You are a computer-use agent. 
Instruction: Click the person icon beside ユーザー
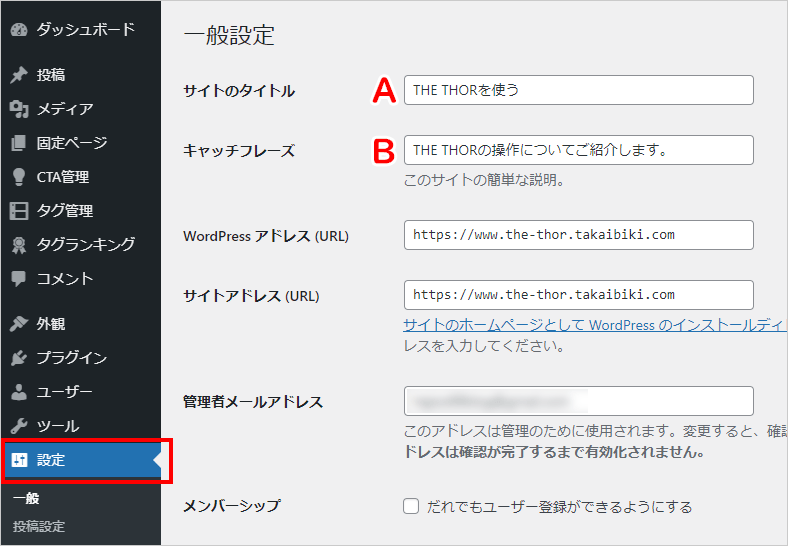click(x=19, y=392)
